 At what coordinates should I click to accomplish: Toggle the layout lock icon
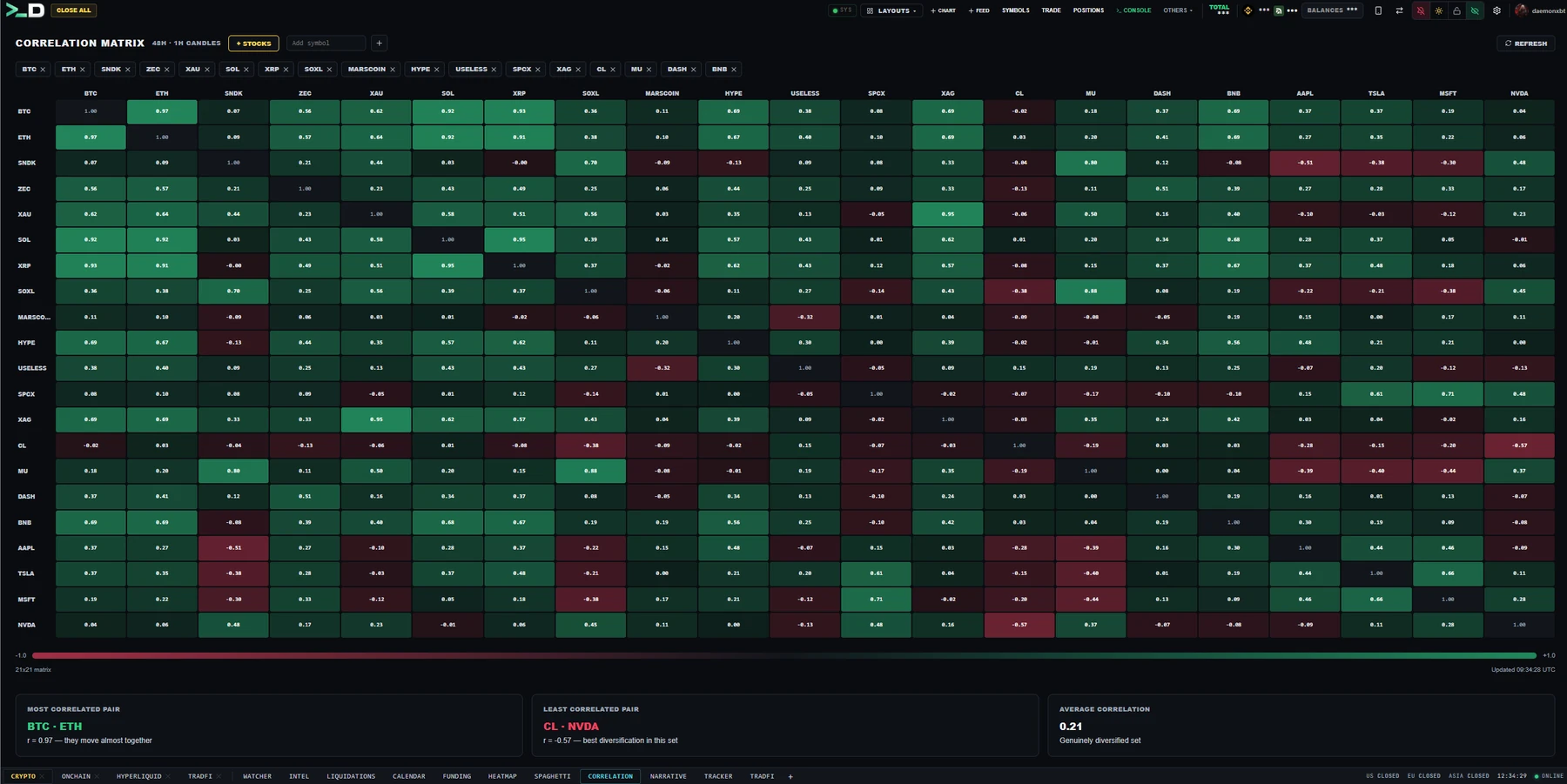pos(1456,10)
